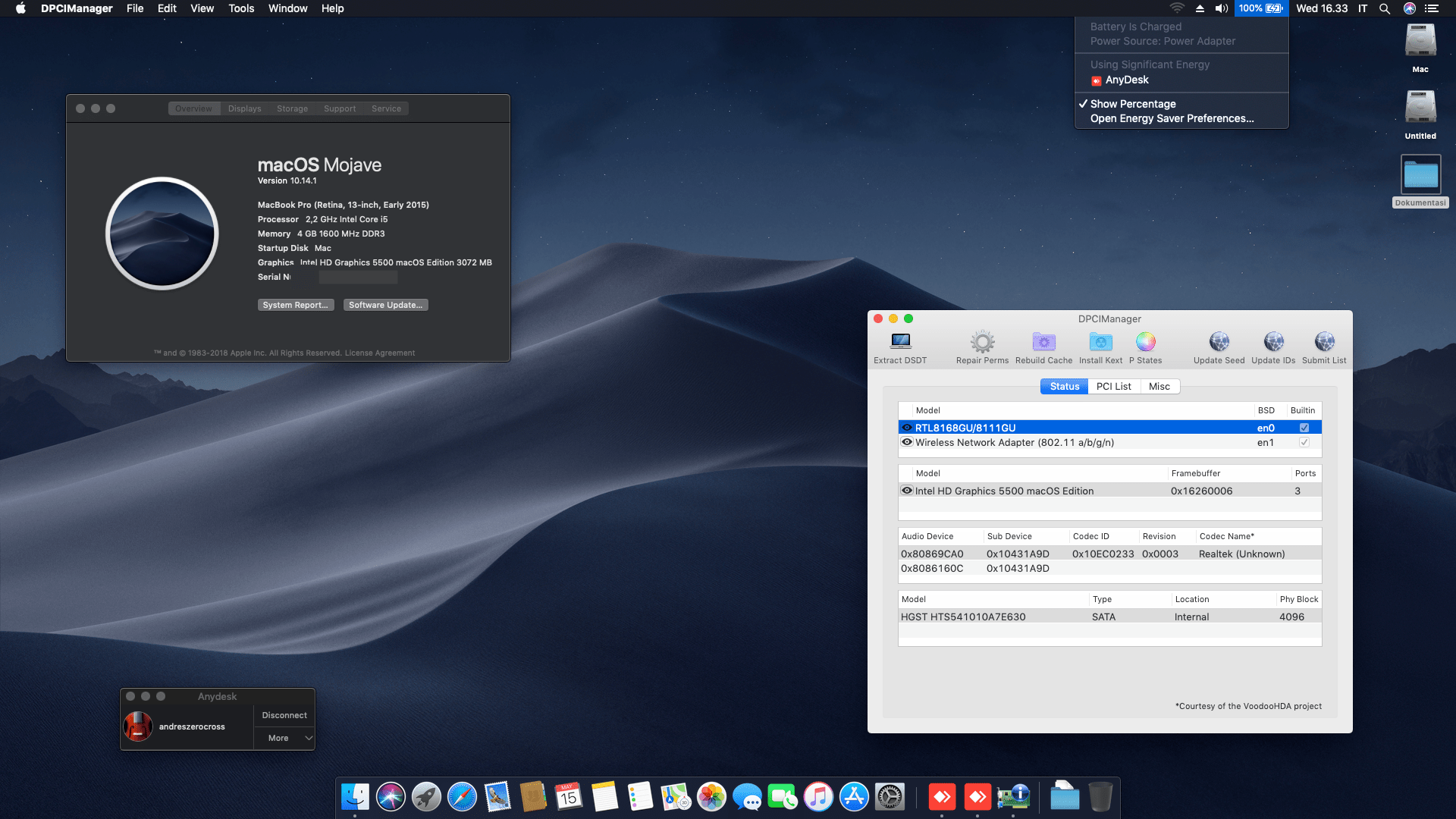This screenshot has width=1456, height=819.
Task: Click eye icon beside Intel HD Graphics 5500
Action: pyautogui.click(x=907, y=491)
